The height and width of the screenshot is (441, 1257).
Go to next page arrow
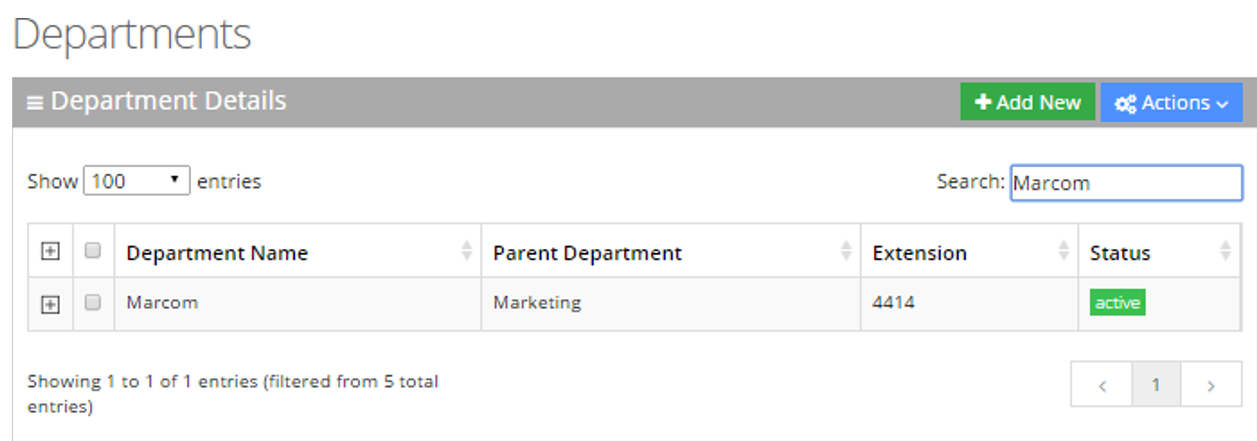point(1211,385)
